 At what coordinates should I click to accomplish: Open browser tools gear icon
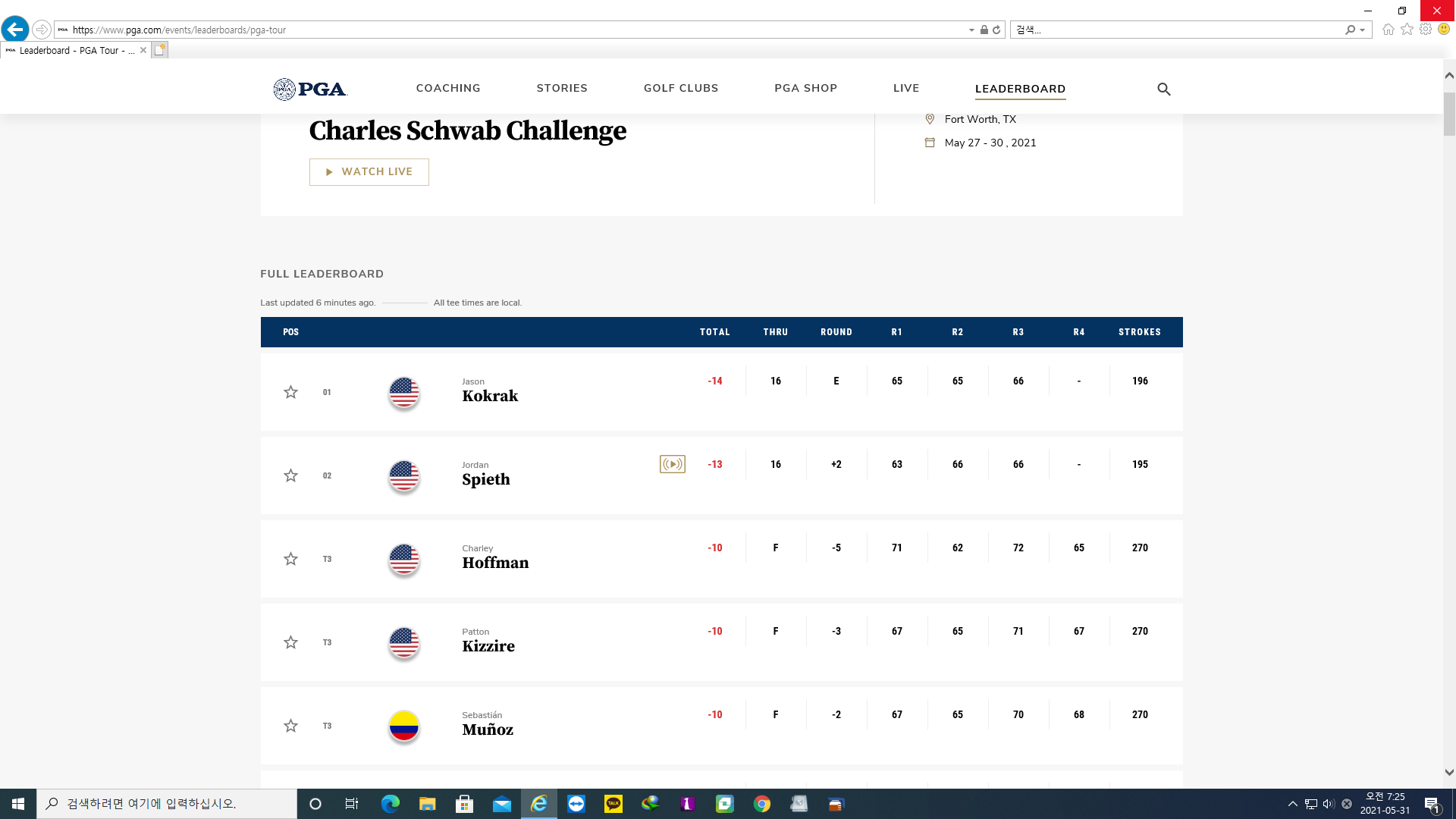point(1426,29)
